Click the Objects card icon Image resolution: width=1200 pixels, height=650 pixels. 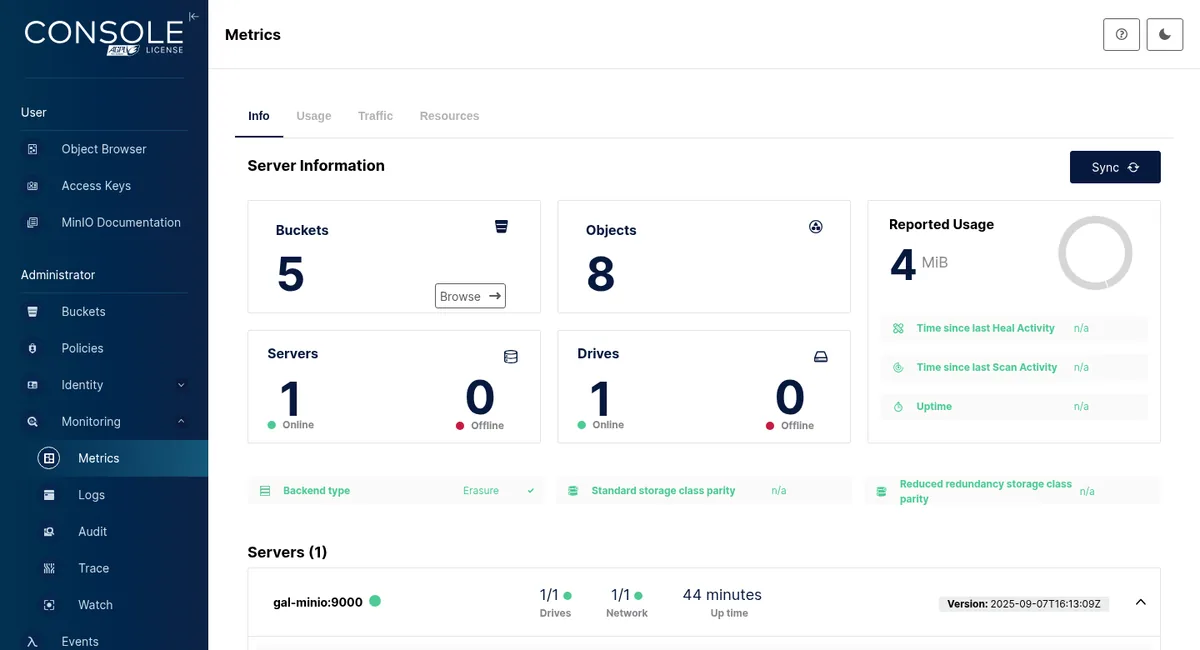[815, 227]
